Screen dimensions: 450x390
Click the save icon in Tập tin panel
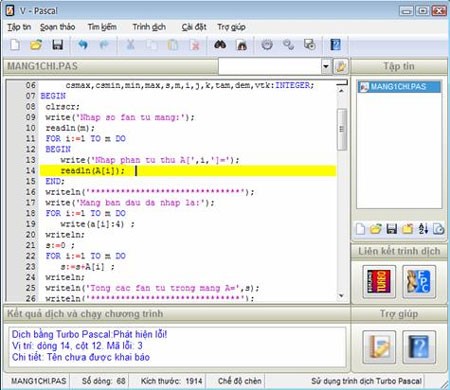tap(392, 229)
